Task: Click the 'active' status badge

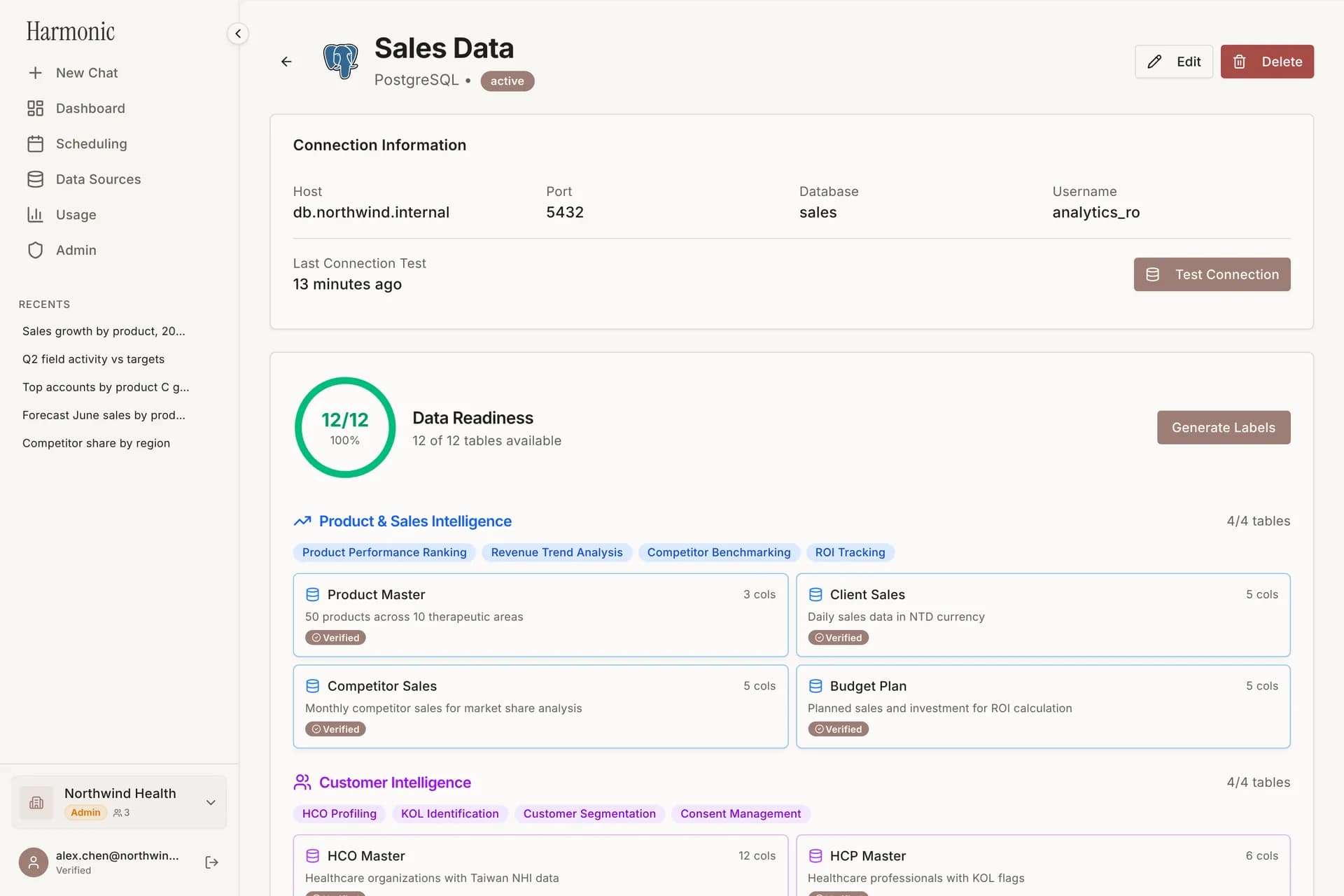Action: point(507,81)
